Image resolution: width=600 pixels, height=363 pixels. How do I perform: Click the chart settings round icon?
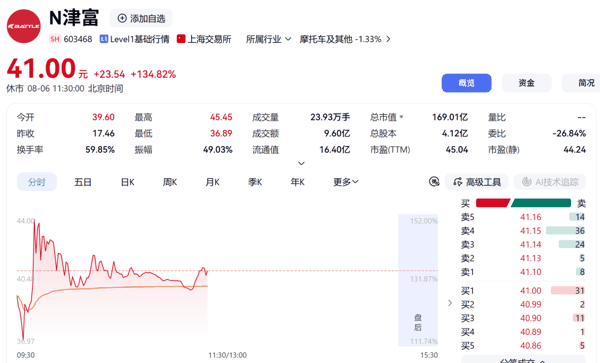[x=434, y=182]
